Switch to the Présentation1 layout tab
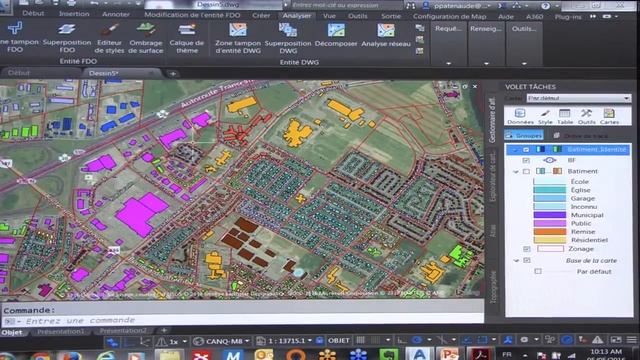 (61, 331)
